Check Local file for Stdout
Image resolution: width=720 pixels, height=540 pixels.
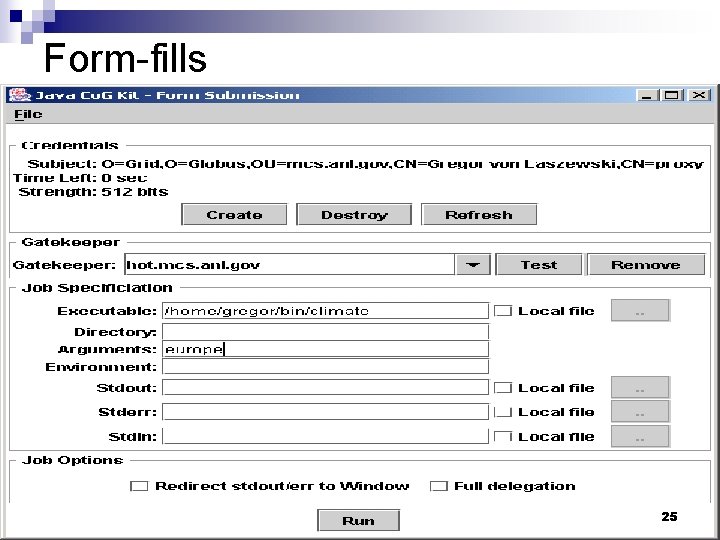[503, 388]
